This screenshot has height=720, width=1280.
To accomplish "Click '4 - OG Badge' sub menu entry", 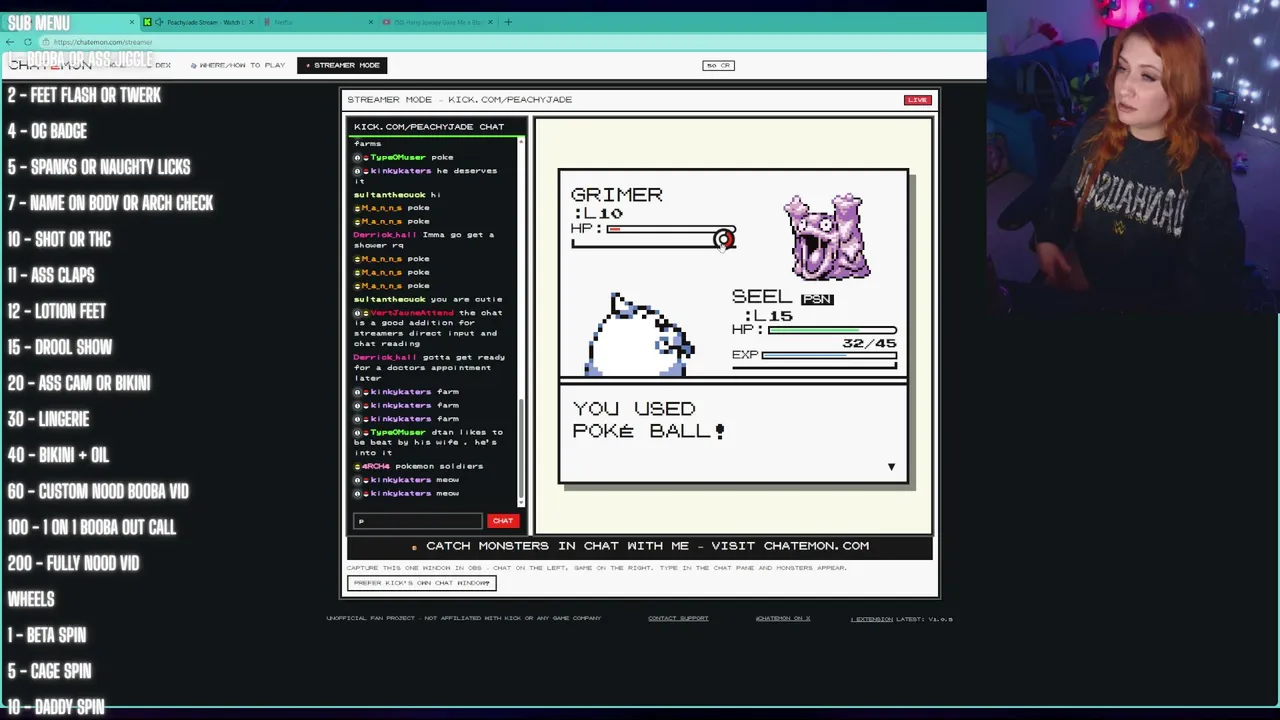I will pos(47,132).
